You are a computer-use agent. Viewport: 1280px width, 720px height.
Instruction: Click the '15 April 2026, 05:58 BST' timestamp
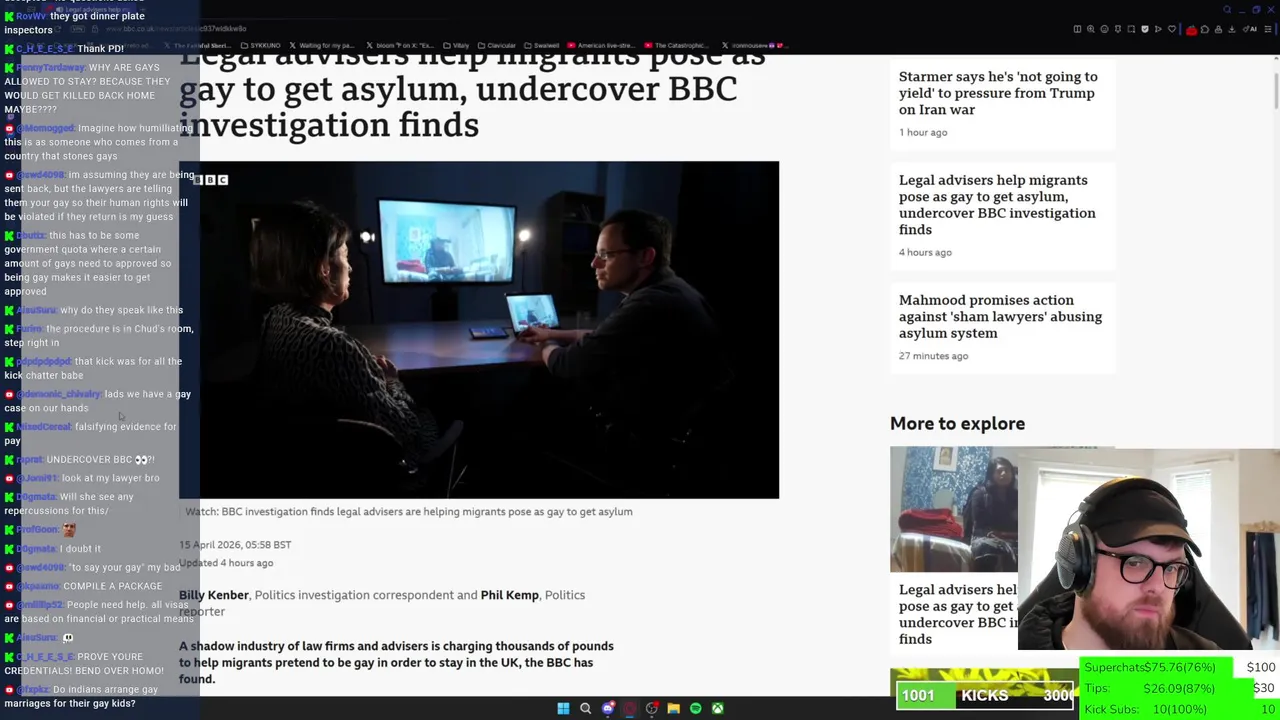(x=235, y=545)
